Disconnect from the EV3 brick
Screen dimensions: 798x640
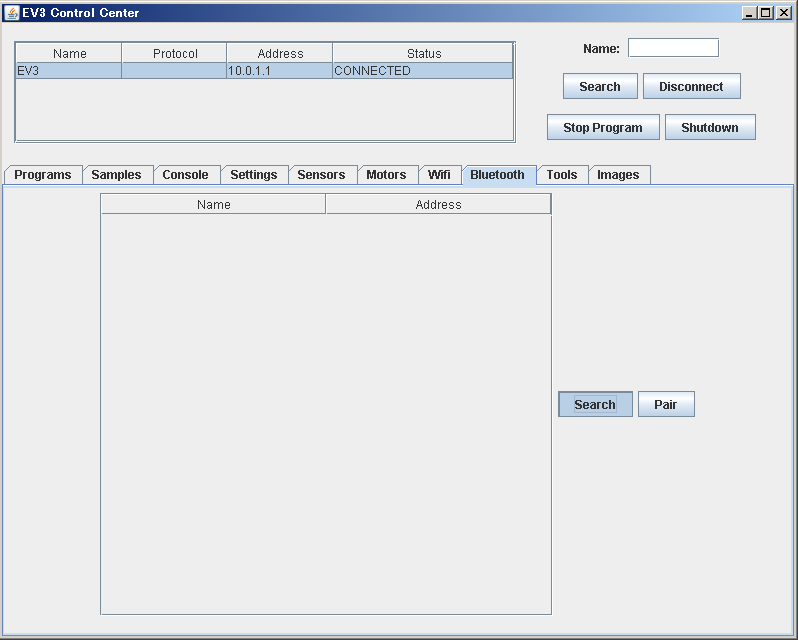point(692,86)
